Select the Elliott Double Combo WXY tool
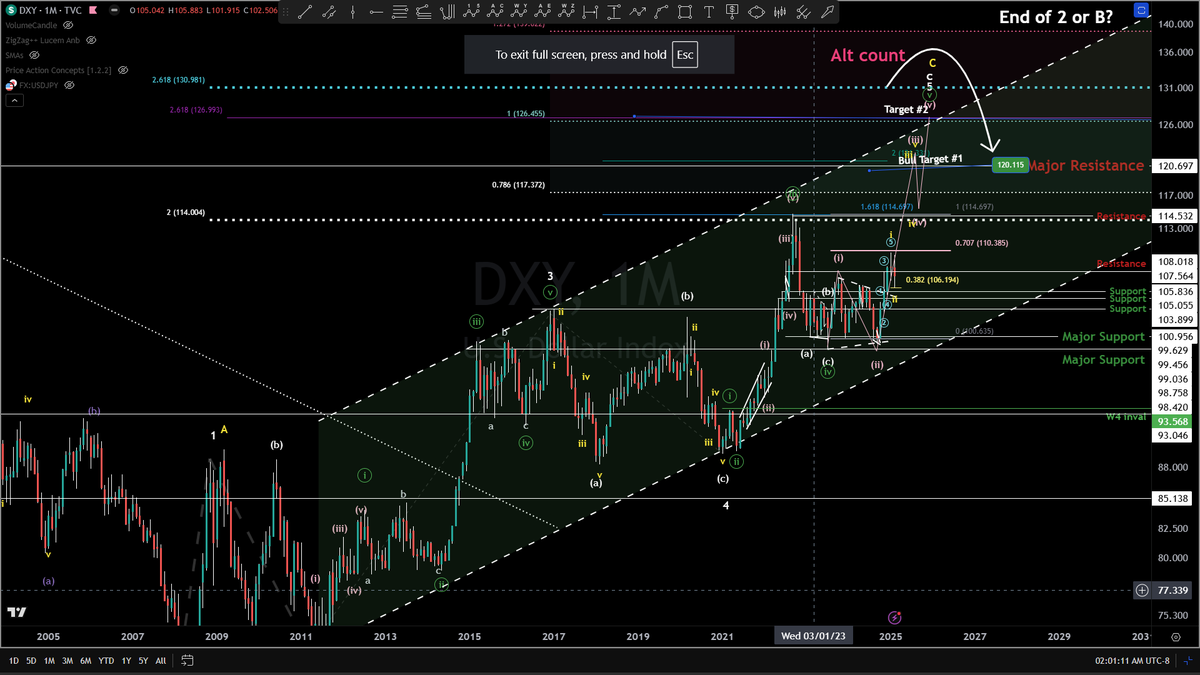Image resolution: width=1200 pixels, height=675 pixels. coord(519,12)
